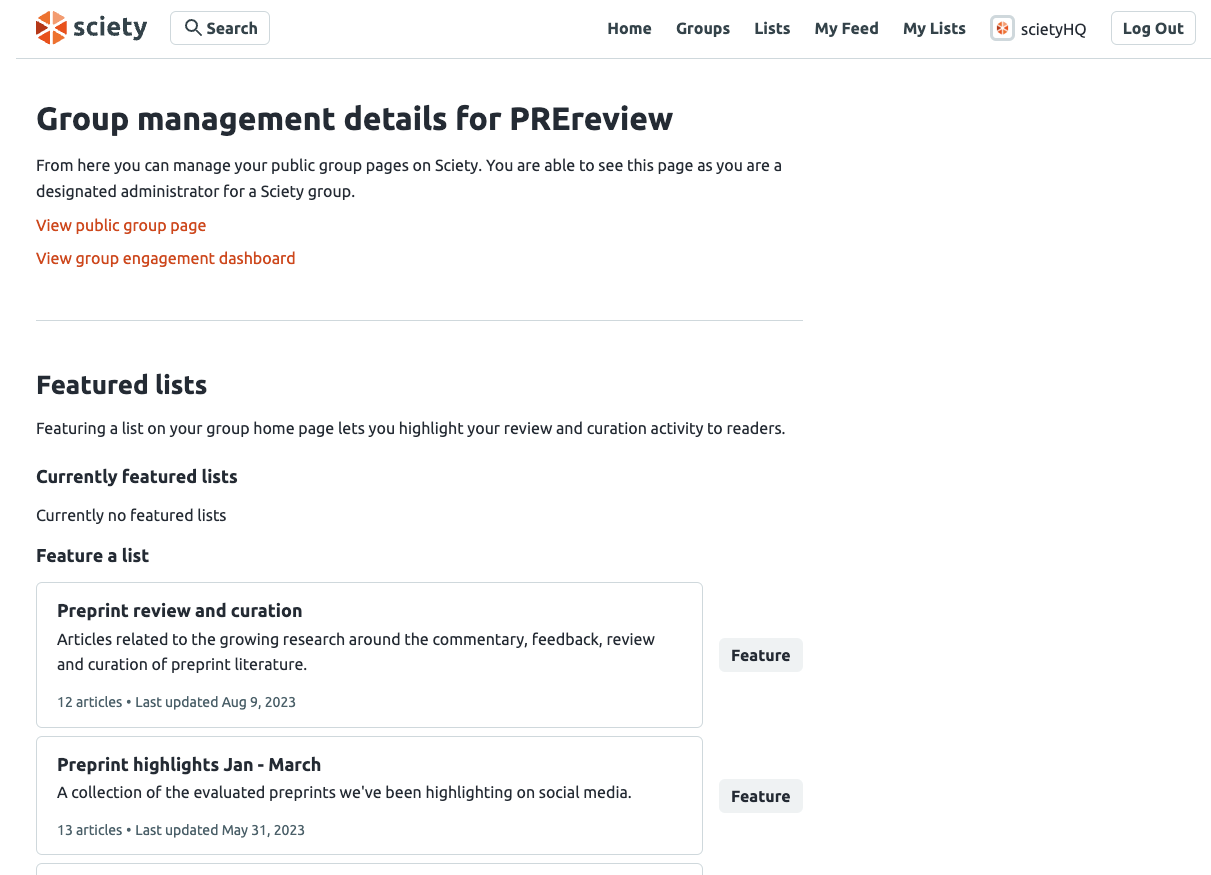The height and width of the screenshot is (875, 1211).
Task: Open the Groups navigation item
Action: 703,28
